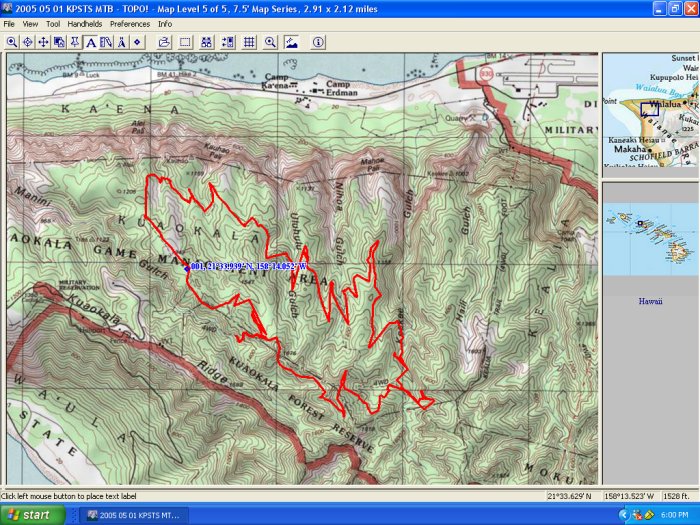700x525 pixels.
Task: Click the binoculars Find icon
Action: click(x=206, y=42)
